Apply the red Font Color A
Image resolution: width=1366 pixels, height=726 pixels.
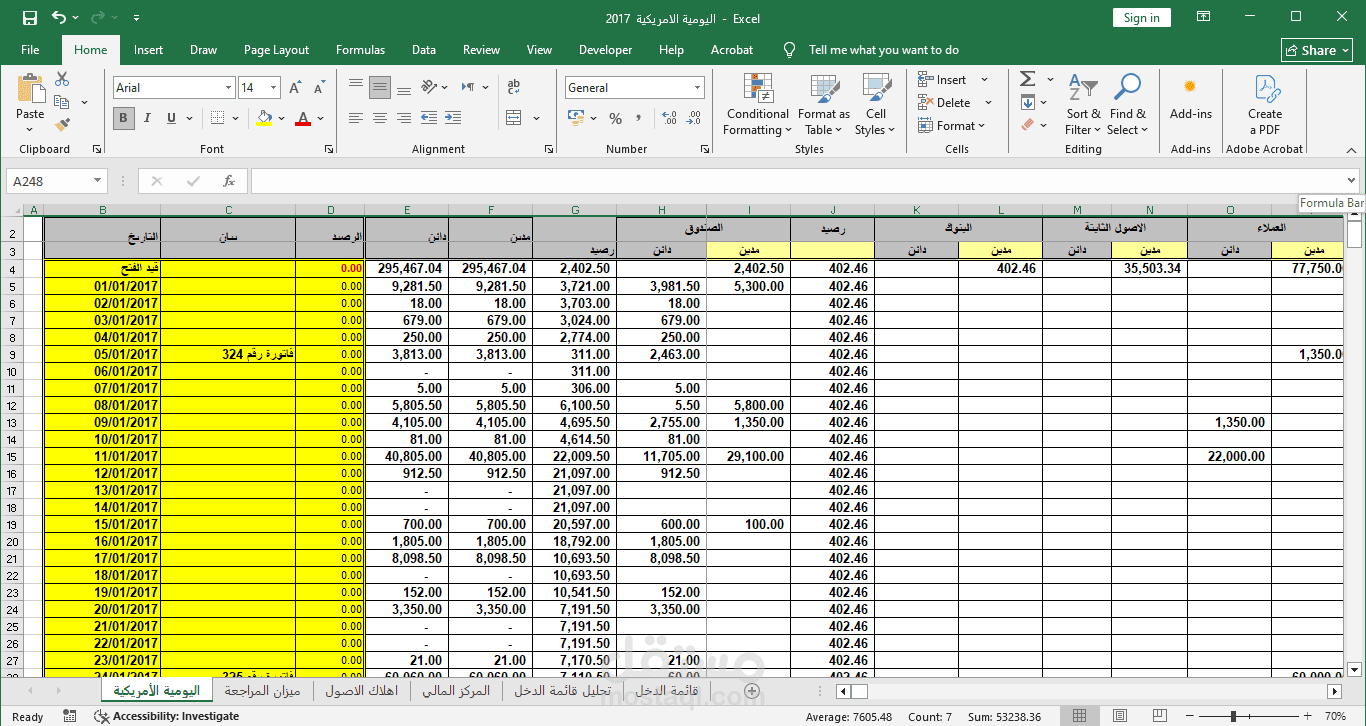(x=304, y=118)
